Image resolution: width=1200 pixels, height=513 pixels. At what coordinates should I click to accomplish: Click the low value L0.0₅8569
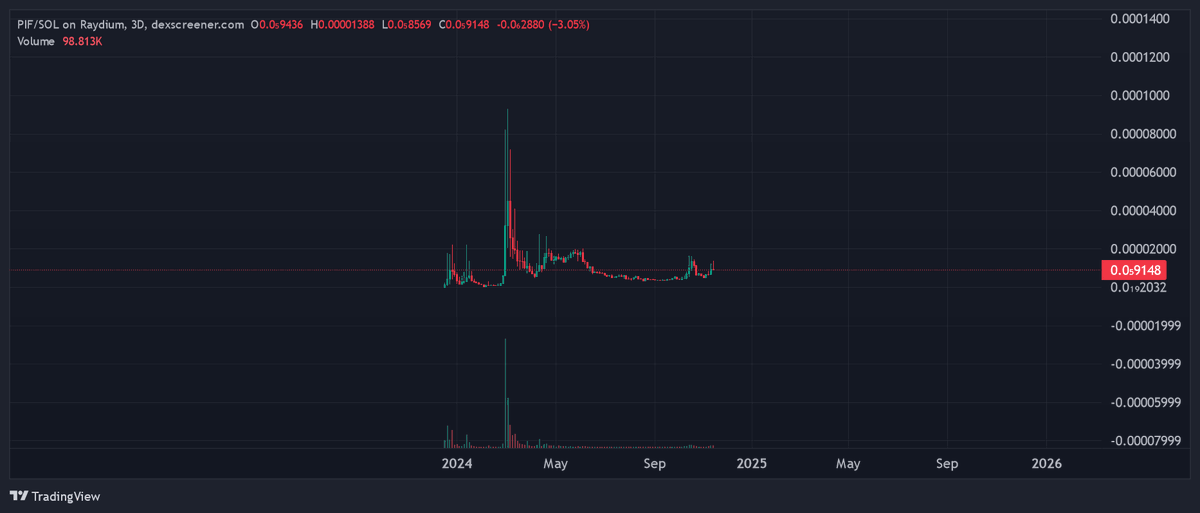pyautogui.click(x=407, y=24)
